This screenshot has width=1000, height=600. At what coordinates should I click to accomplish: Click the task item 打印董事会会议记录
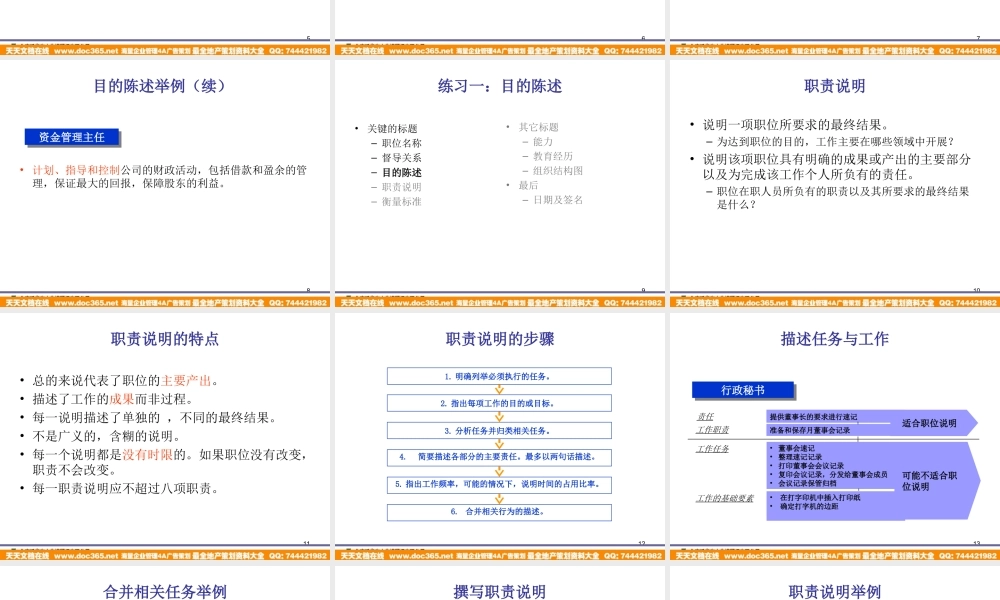tap(811, 465)
